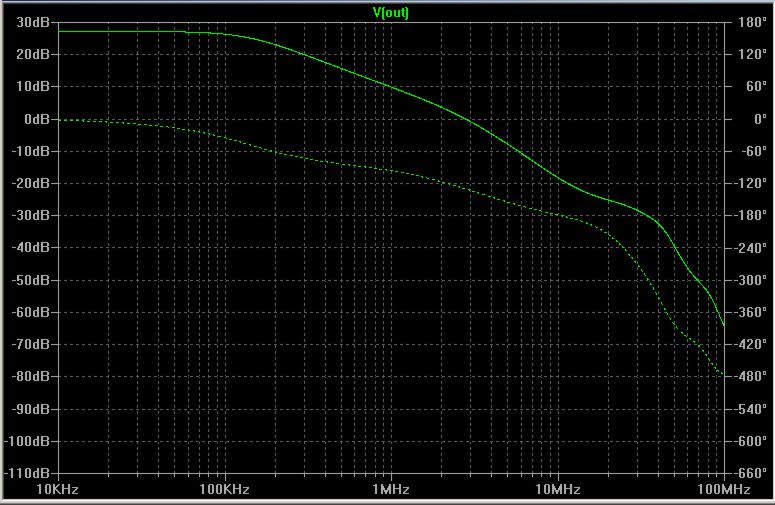This screenshot has height=505, width=775.
Task: Click the V(out) trace label
Action: click(x=390, y=12)
